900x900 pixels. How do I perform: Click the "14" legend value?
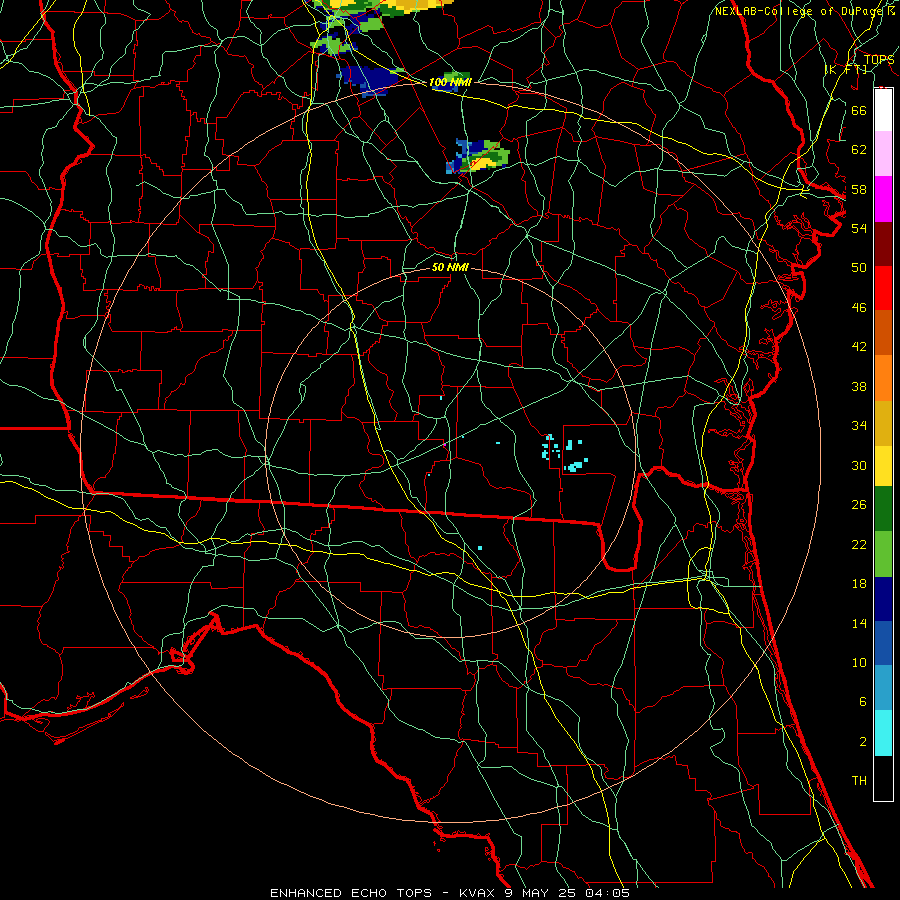point(859,623)
